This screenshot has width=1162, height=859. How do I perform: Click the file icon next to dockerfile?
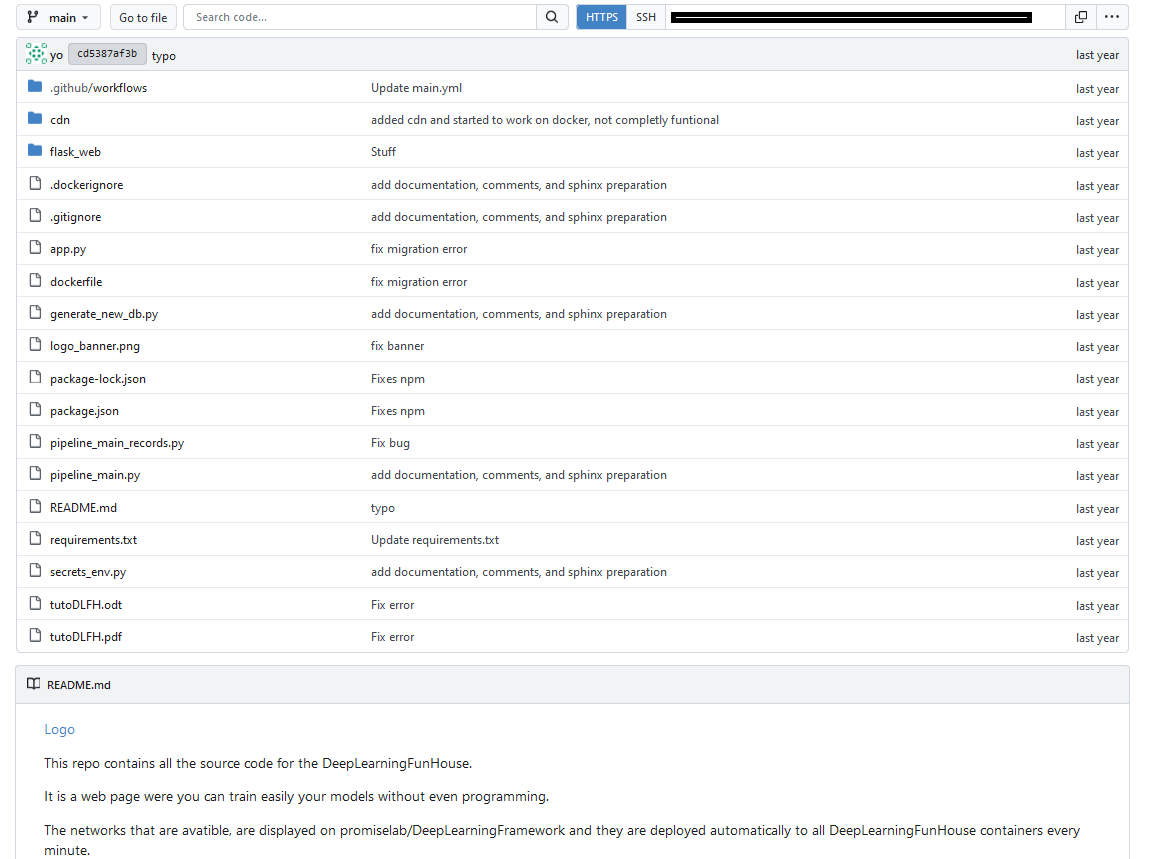35,281
